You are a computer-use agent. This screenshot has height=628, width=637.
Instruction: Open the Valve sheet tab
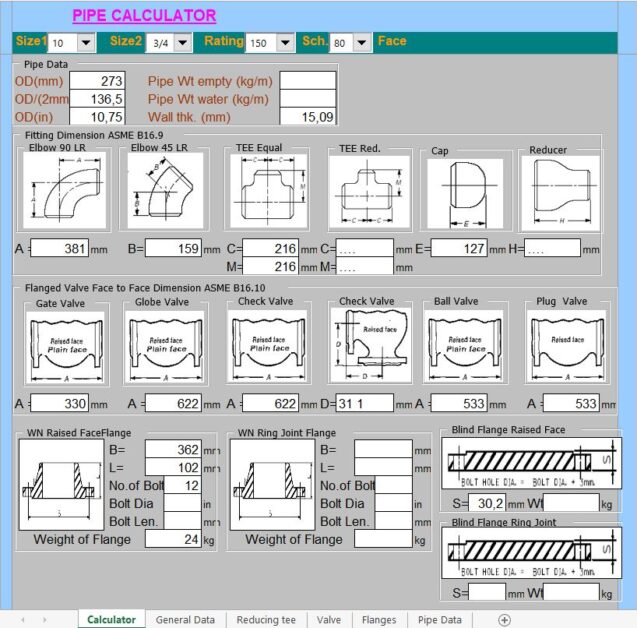[329, 620]
